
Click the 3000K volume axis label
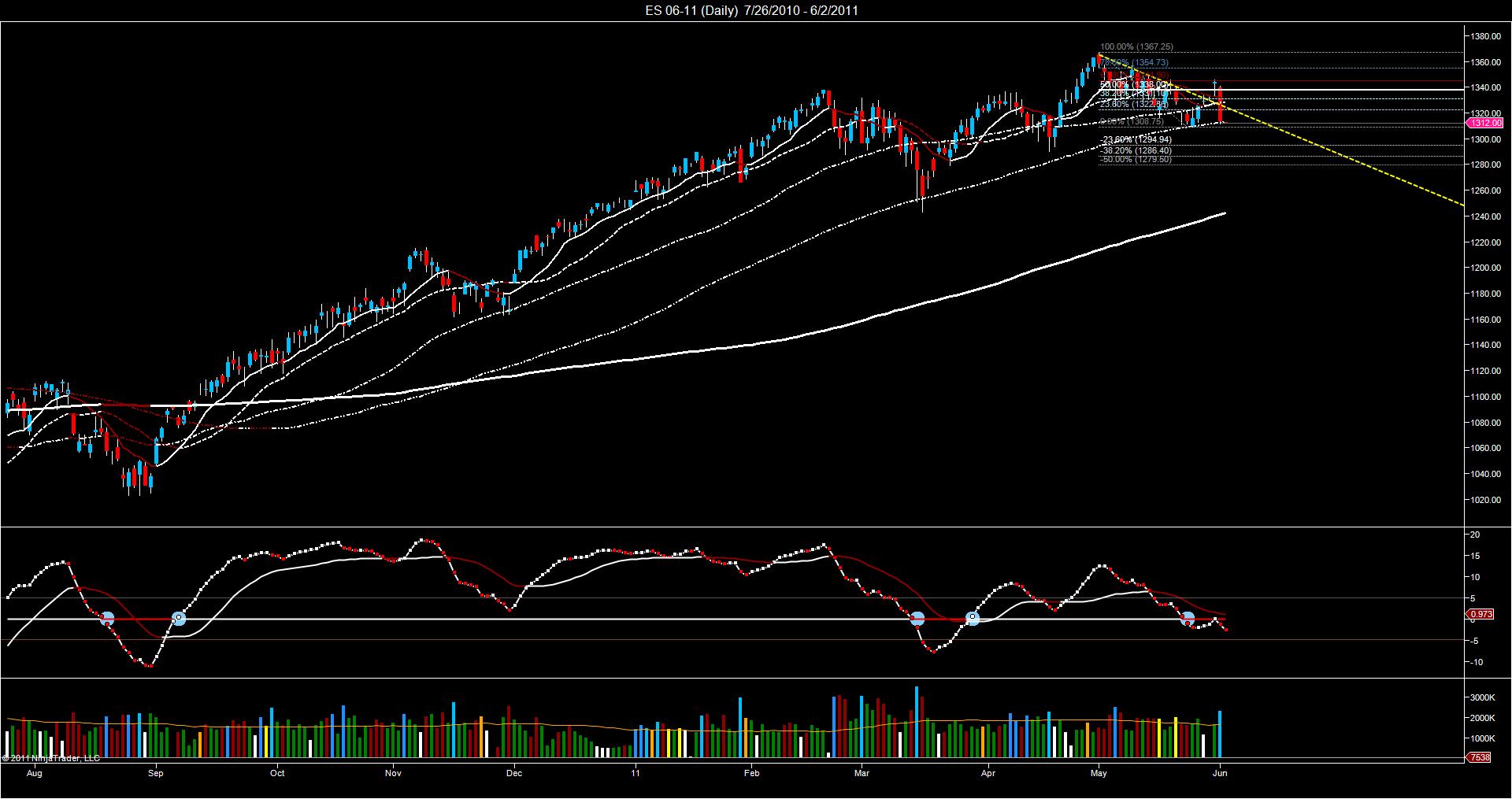pyautogui.click(x=1482, y=698)
